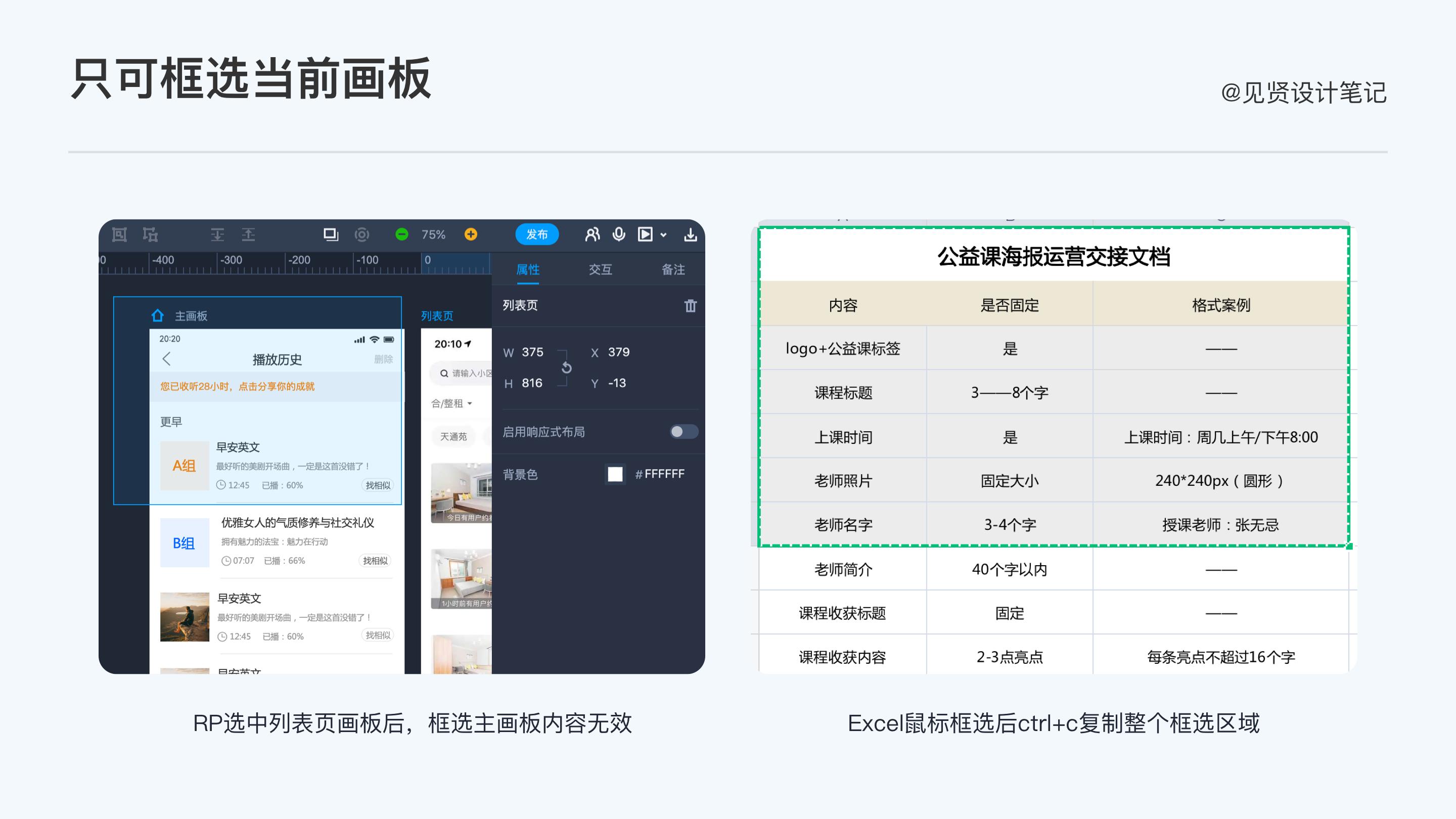Click the W width field 375
Viewport: 1456px width, 819px height.
pyautogui.click(x=532, y=352)
